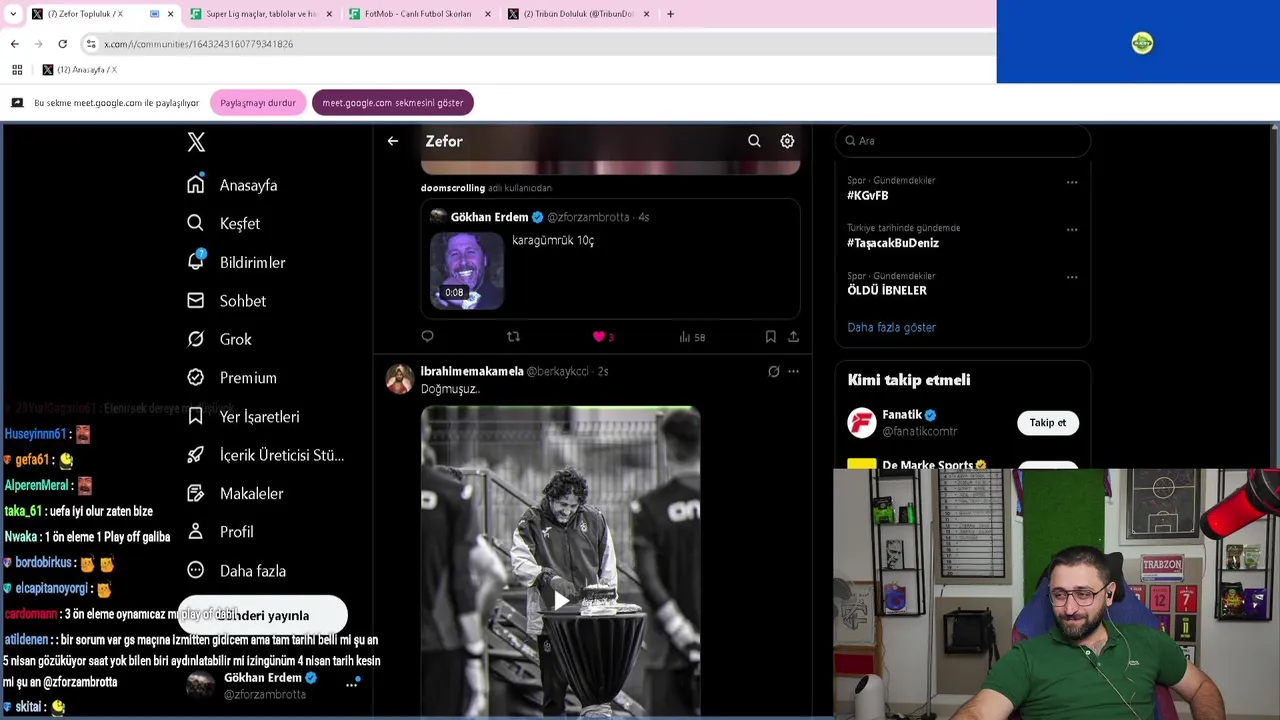
Task: Click the address bar URL
Action: [199, 44]
